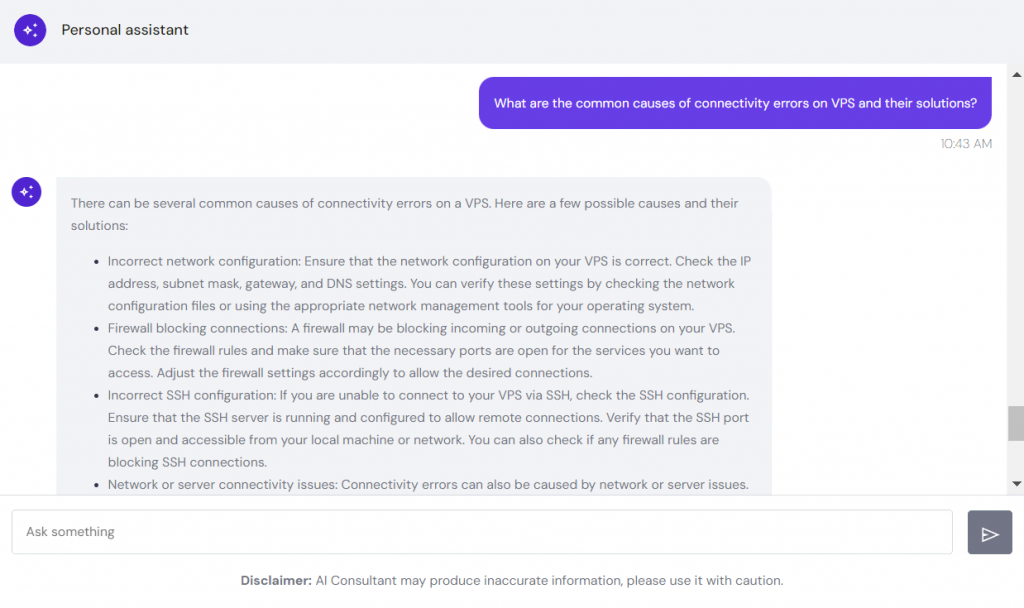
Task: Click the Personal assistant sparkle logo in header
Action: tap(30, 30)
